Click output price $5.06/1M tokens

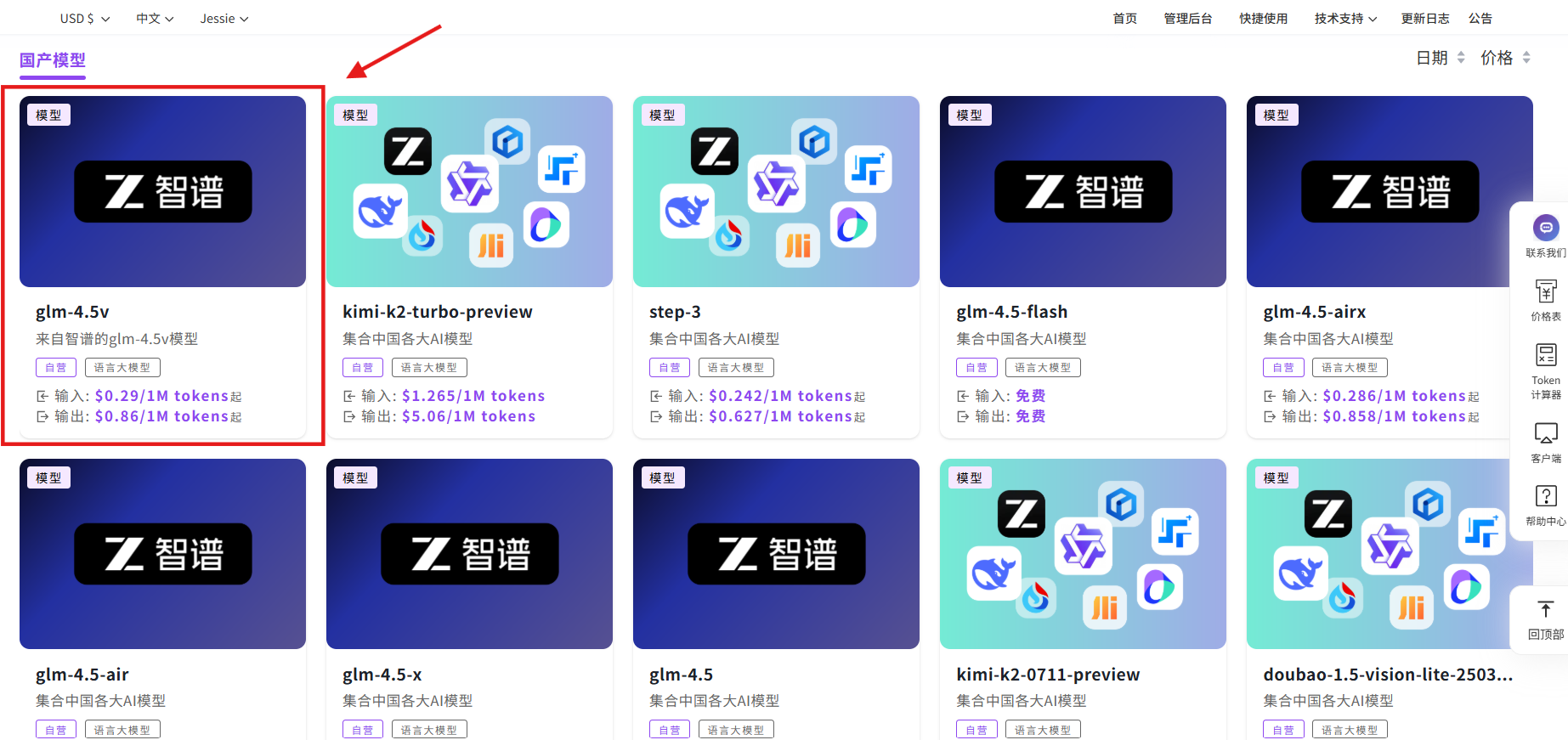click(x=468, y=416)
